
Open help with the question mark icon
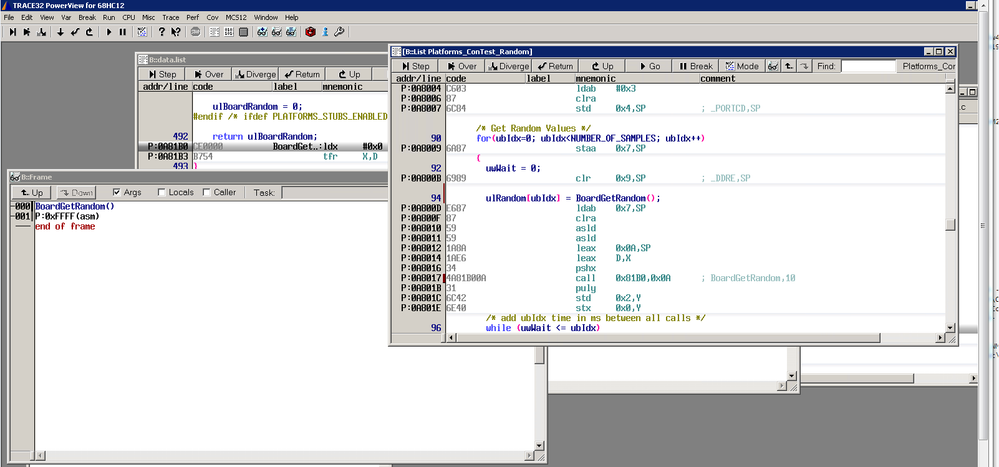(x=162, y=32)
